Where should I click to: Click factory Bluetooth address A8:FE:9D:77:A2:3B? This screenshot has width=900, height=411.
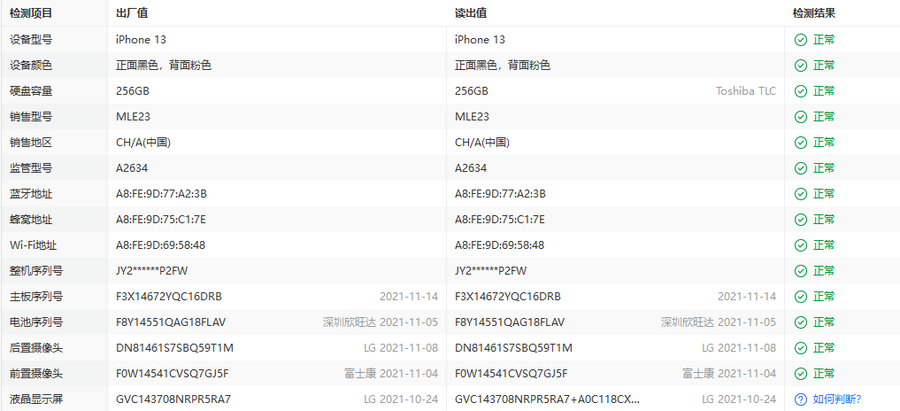pos(161,194)
